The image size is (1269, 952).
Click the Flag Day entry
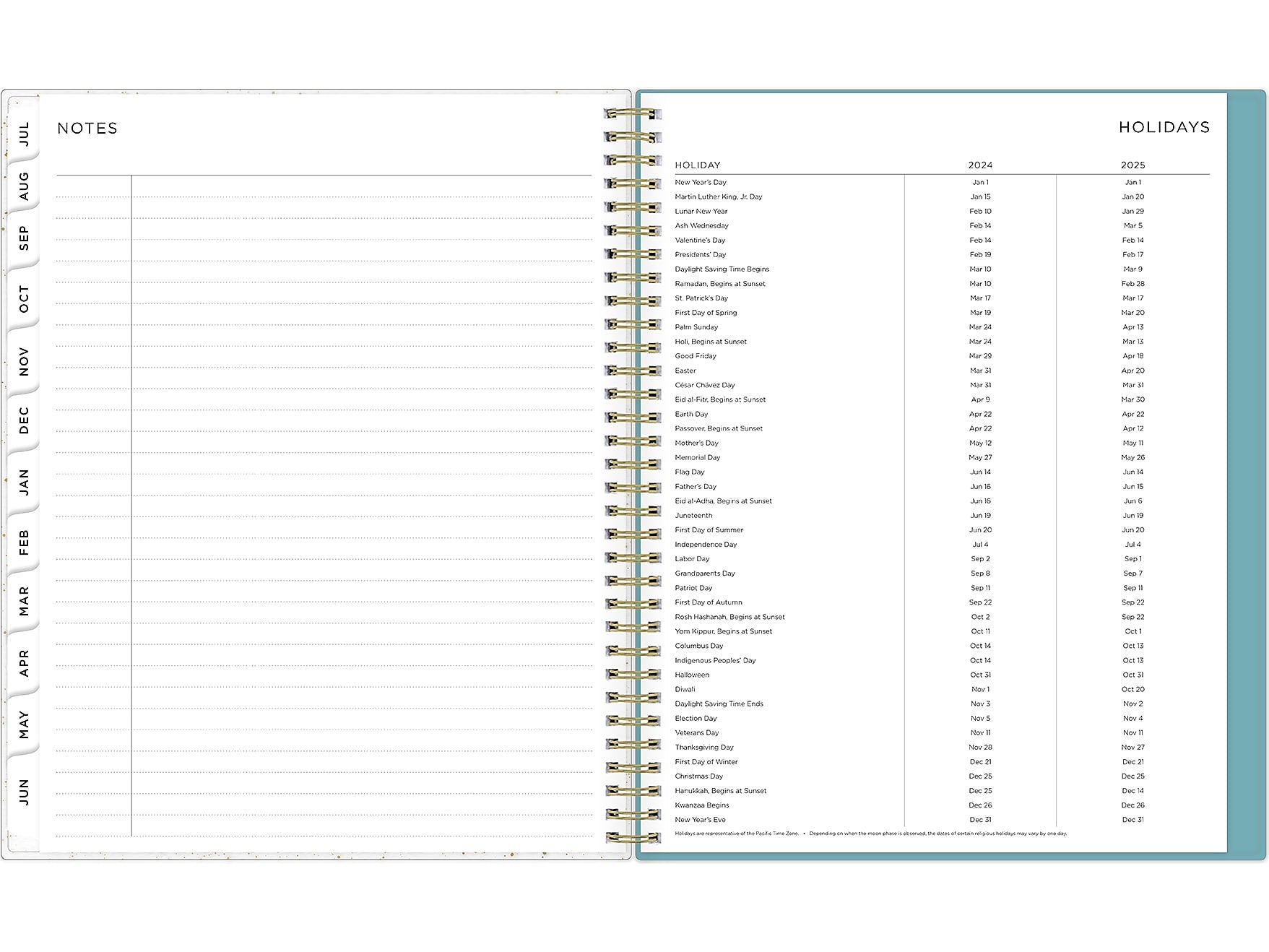point(690,472)
